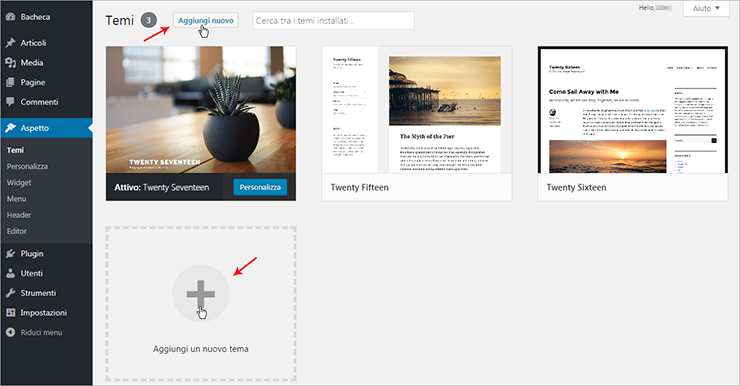Open the Widget submenu item
The height and width of the screenshot is (386, 740).
coord(19,183)
